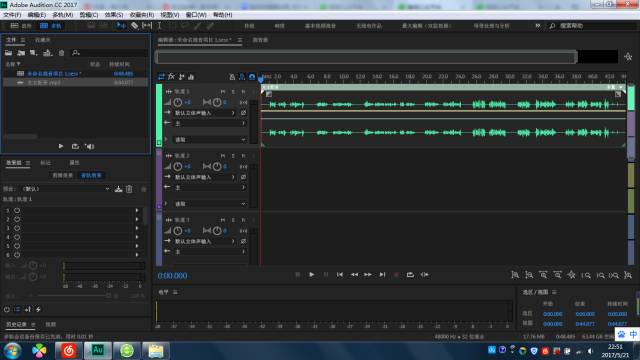Switch to Multitrack editor view

(51, 26)
